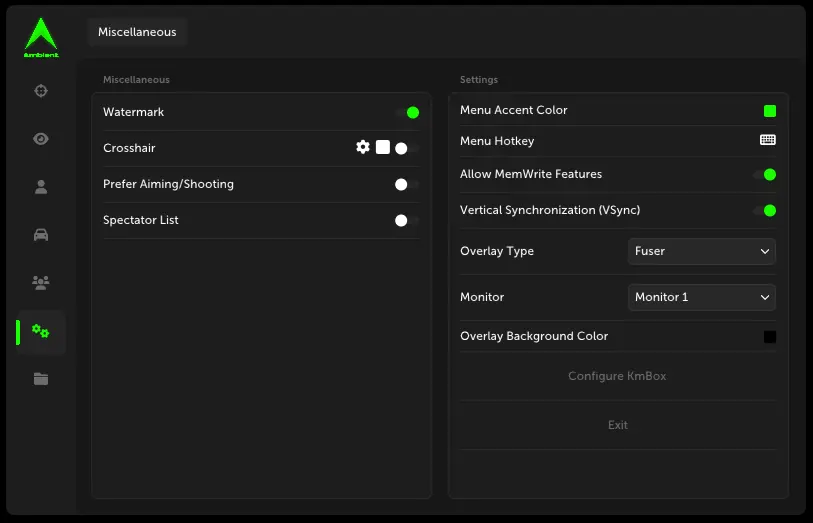
Task: Turn on Prefer Aiming/Shooting
Action: pos(405,184)
